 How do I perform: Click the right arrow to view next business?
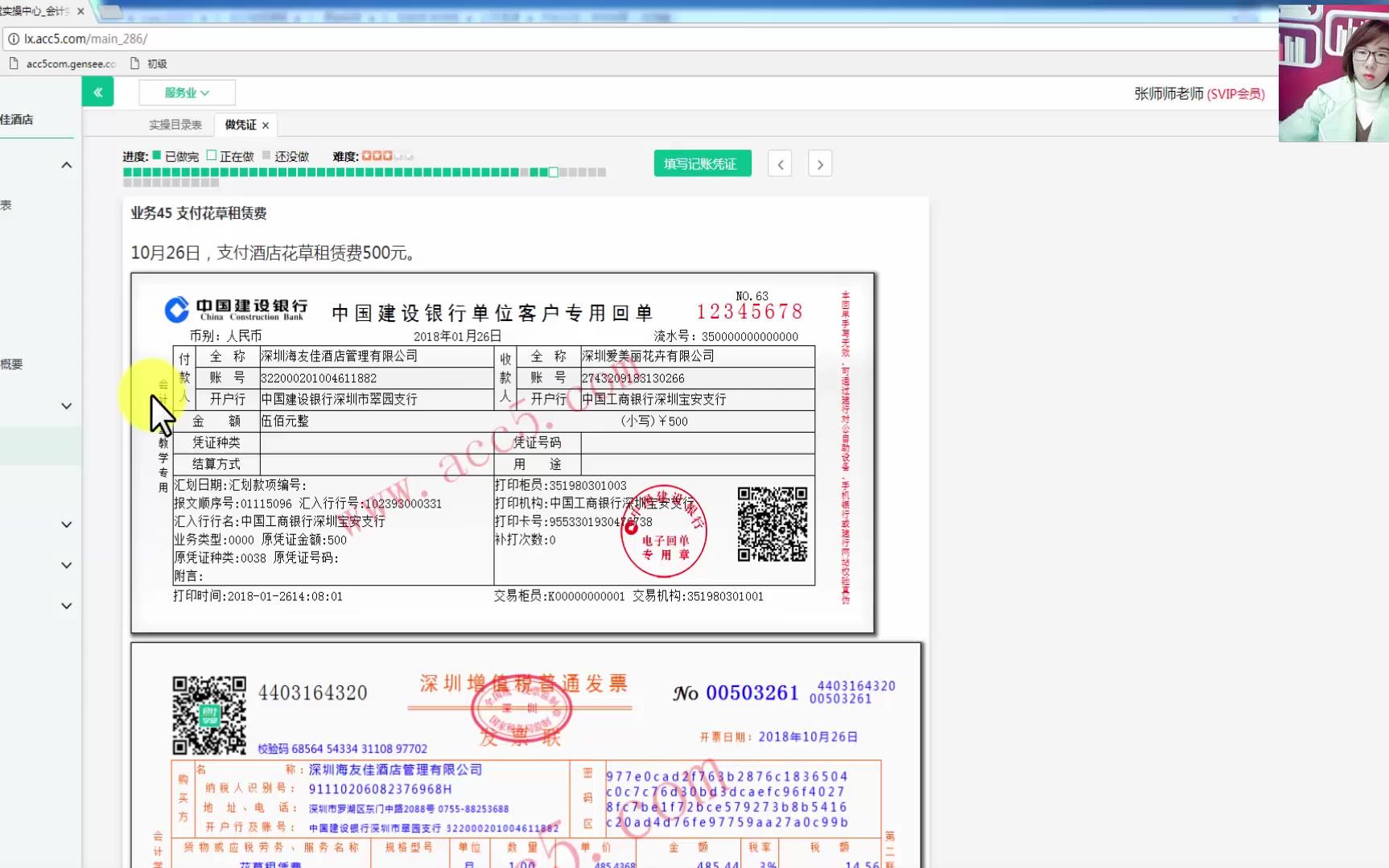click(819, 163)
